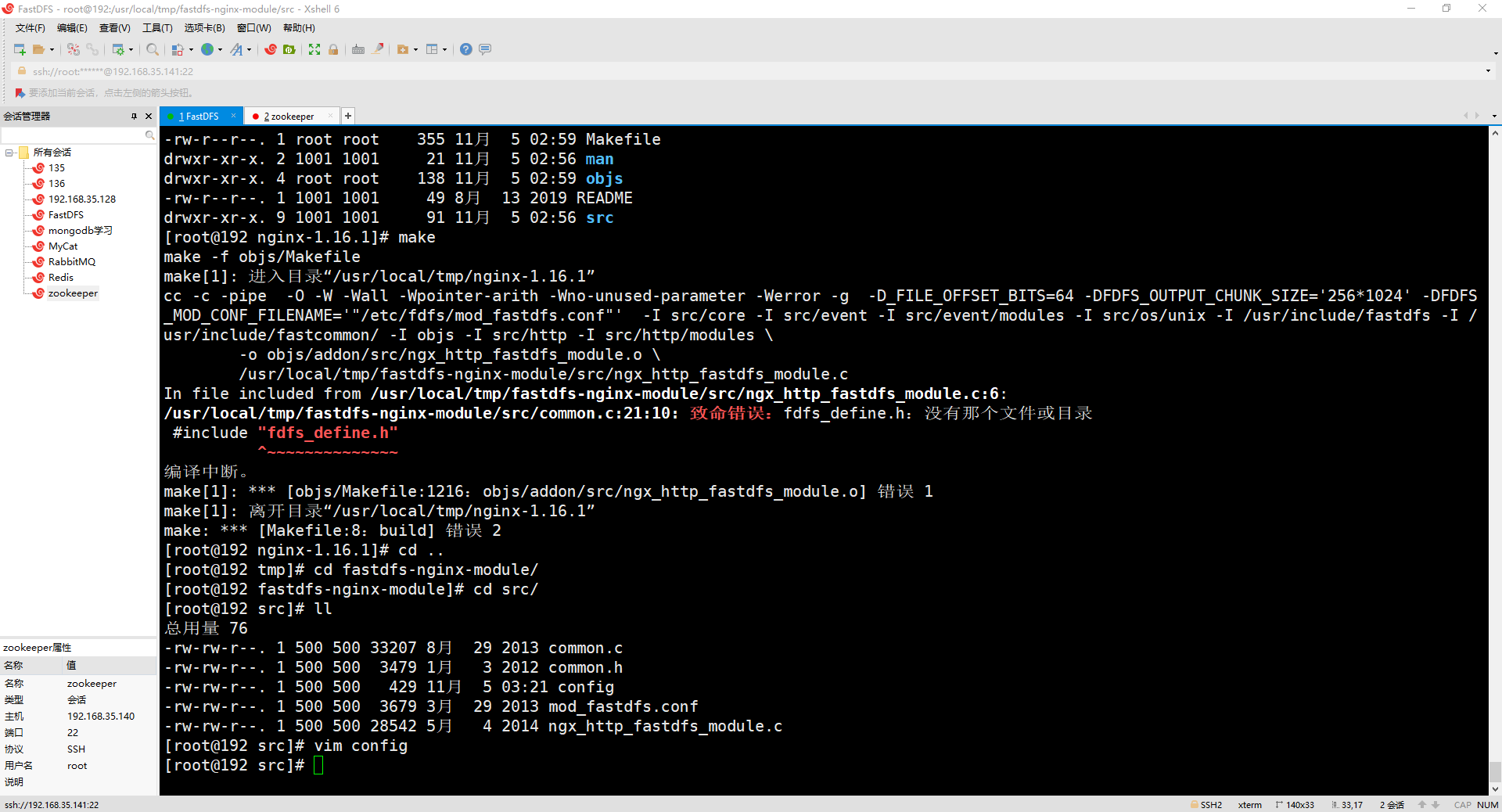Expand the address bar history dropdown
Image resolution: width=1502 pixels, height=812 pixels.
pos(1488,71)
